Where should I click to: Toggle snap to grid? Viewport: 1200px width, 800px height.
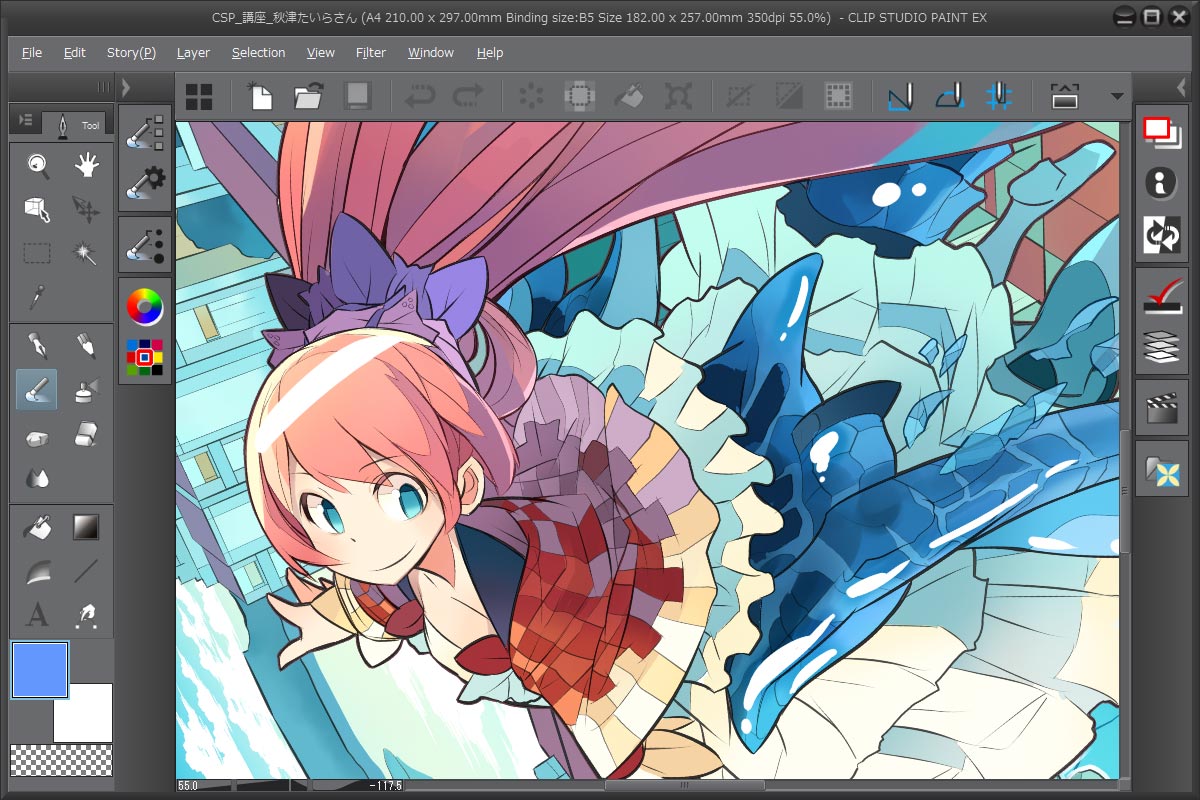[999, 96]
